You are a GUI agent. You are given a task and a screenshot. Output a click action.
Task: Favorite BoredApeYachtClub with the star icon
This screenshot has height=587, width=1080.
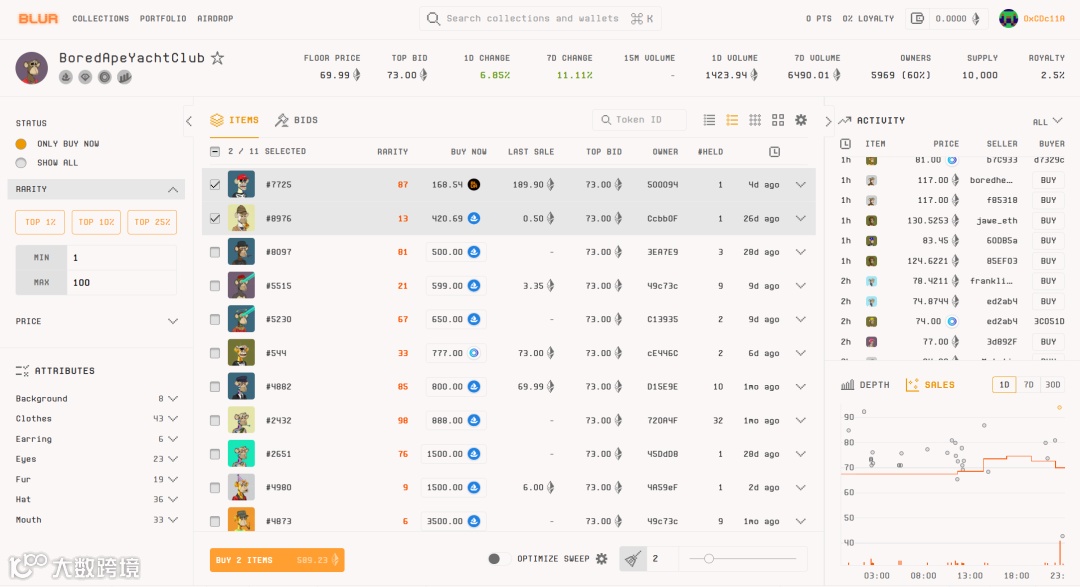[x=218, y=58]
